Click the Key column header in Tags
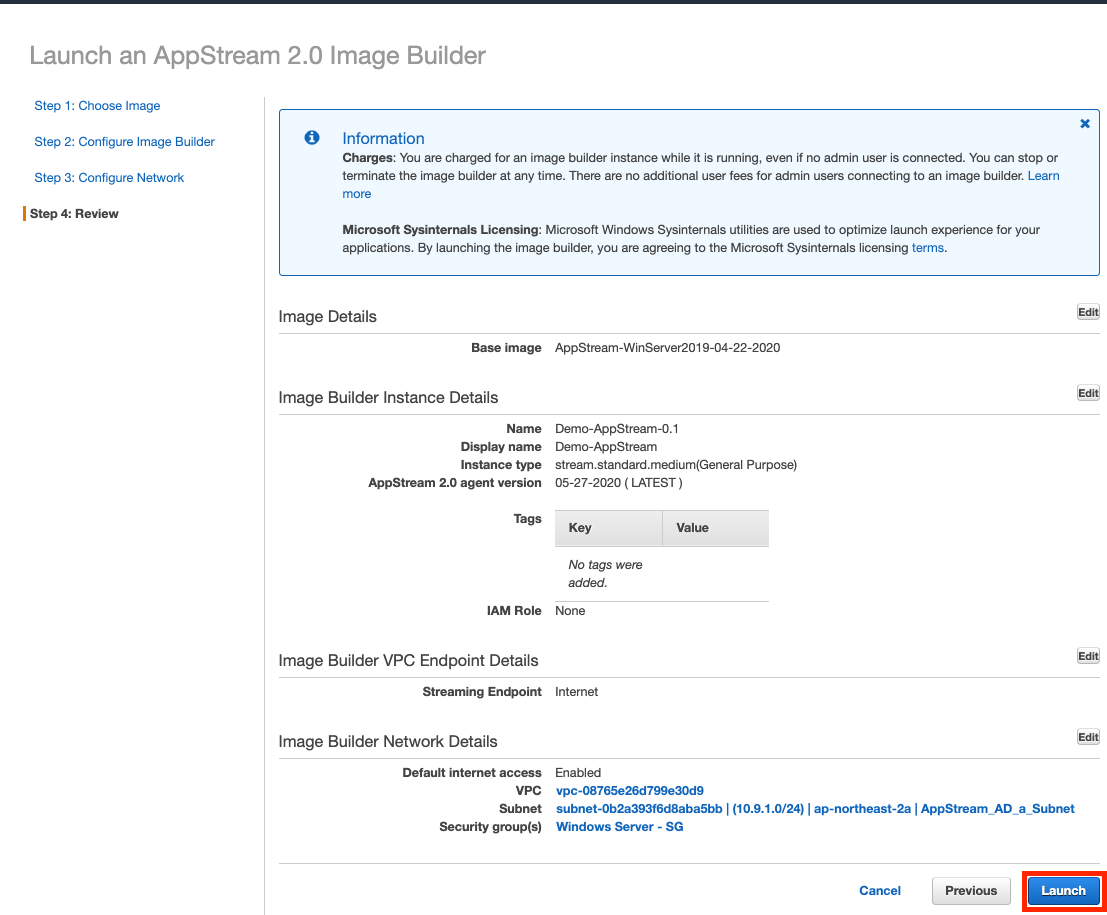This screenshot has width=1107, height=915. (x=609, y=528)
